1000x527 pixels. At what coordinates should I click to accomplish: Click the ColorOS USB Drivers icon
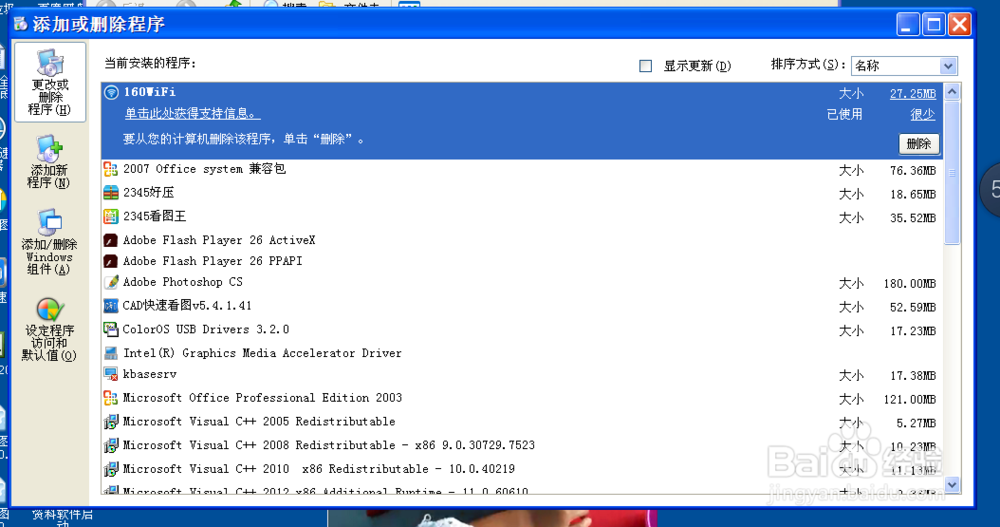[111, 329]
